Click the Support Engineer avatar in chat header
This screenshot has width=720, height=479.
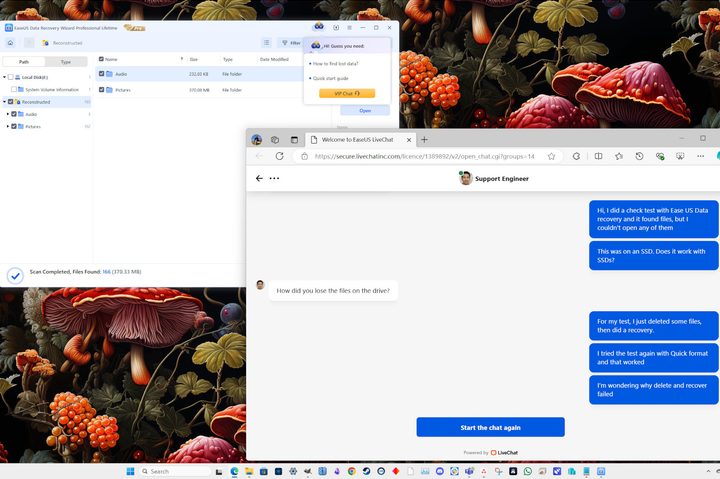466,178
